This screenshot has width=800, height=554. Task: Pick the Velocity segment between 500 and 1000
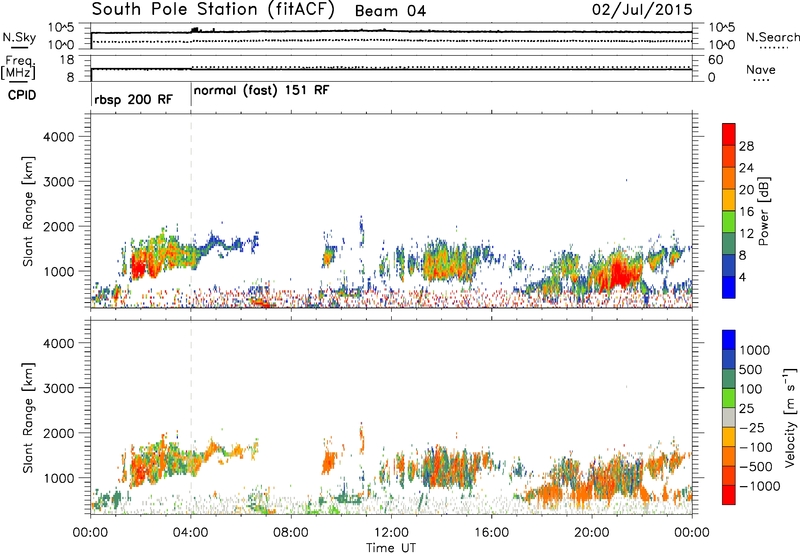click(729, 359)
